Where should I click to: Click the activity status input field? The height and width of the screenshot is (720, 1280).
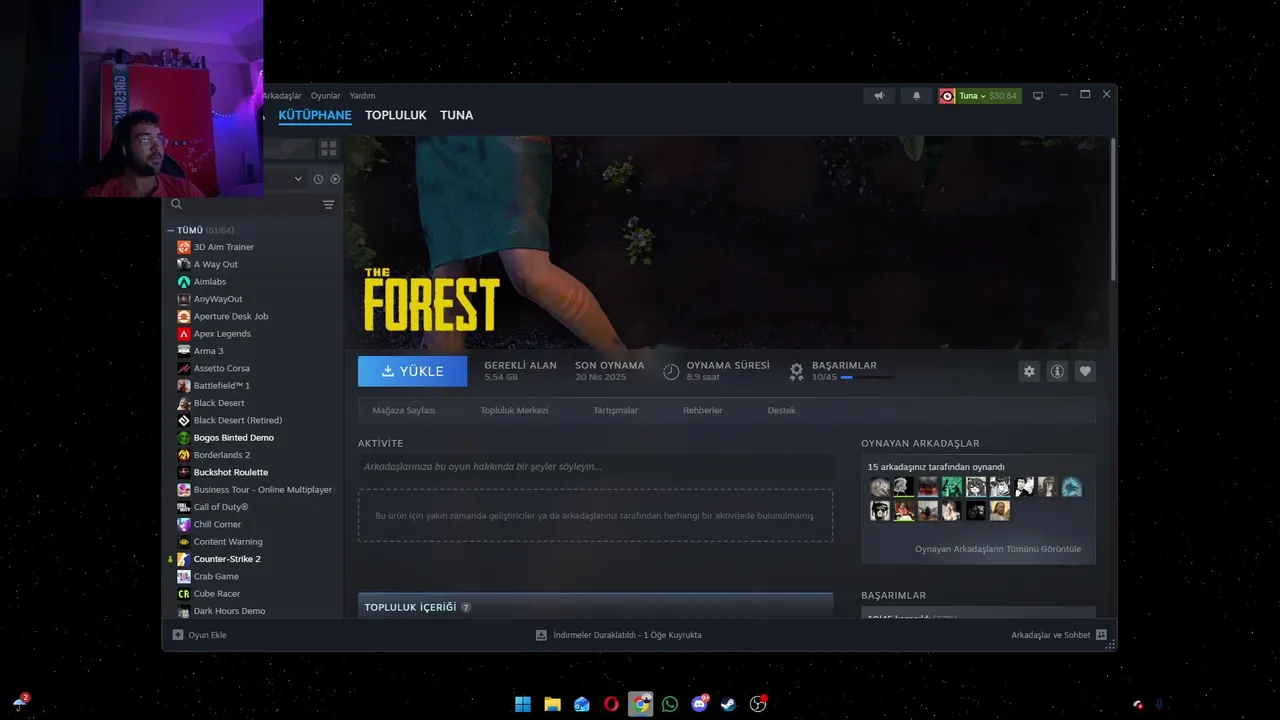click(595, 467)
